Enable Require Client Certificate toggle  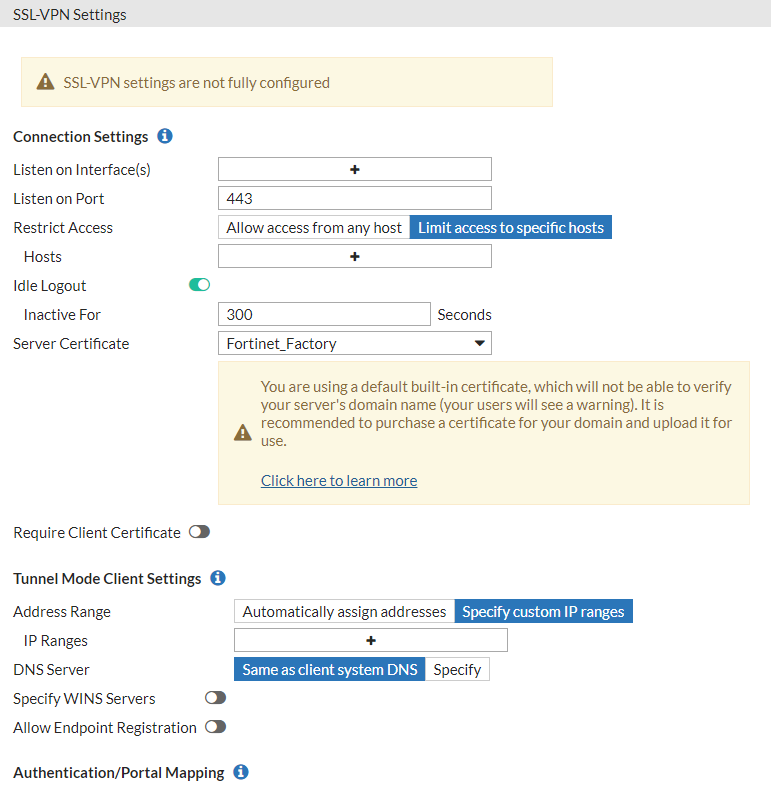pyautogui.click(x=200, y=532)
